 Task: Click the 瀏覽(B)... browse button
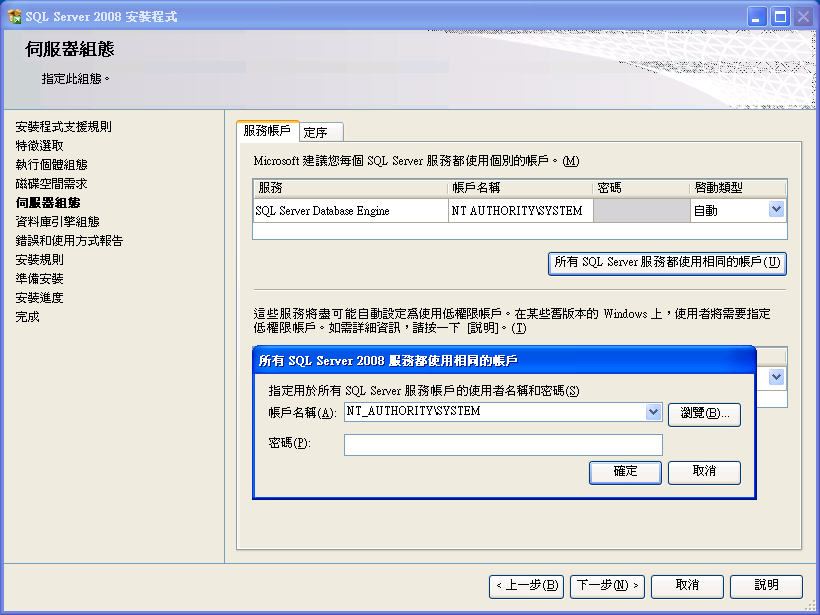(x=704, y=414)
